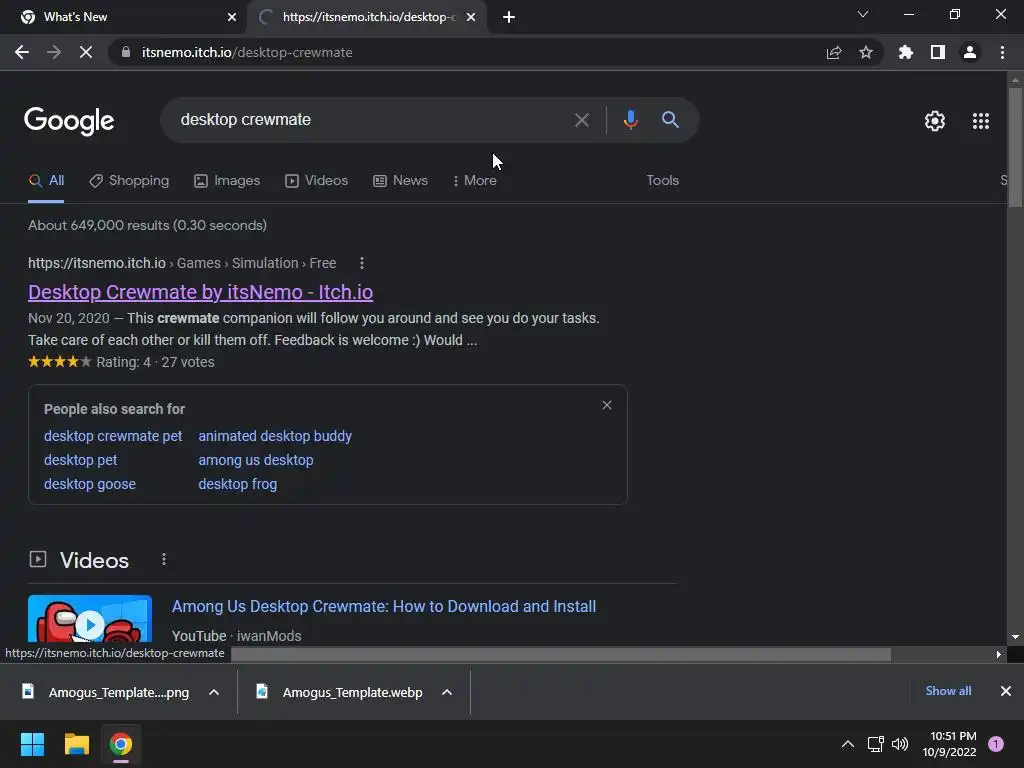Switch to Videos results

click(x=317, y=181)
